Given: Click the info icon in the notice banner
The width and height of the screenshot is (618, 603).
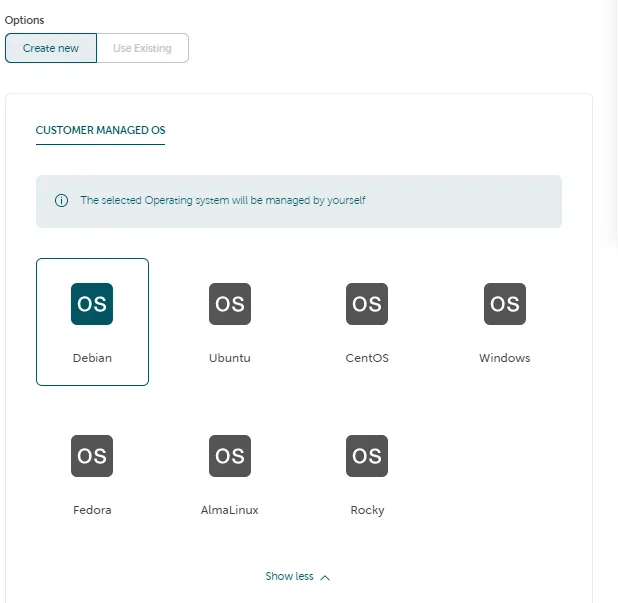Looking at the screenshot, I should (x=61, y=201).
